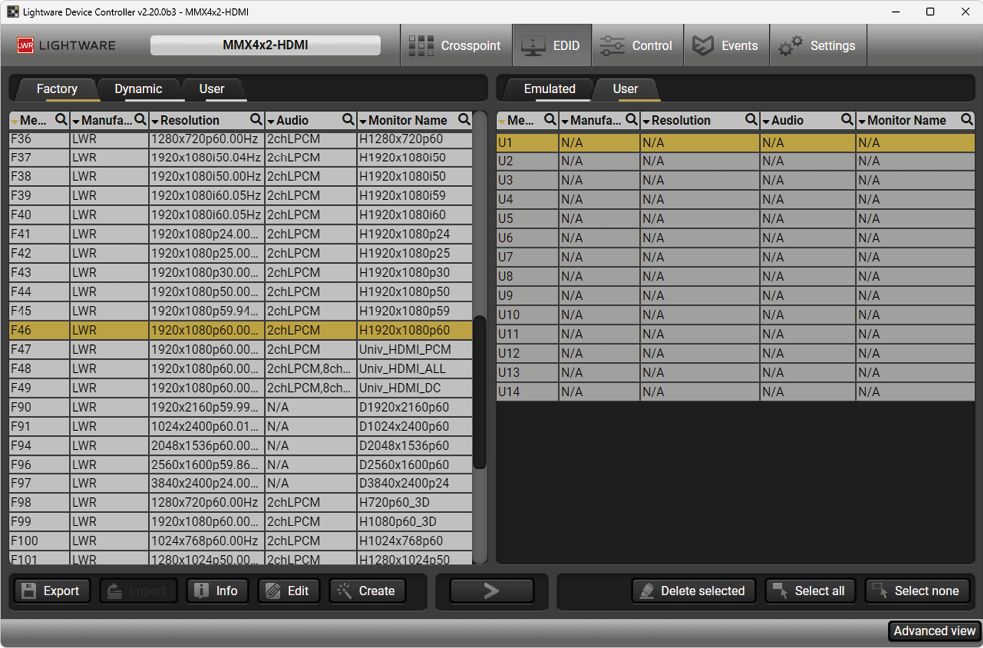The image size is (983, 648).
Task: Click the left EDID list scrollbar
Action: click(x=479, y=390)
